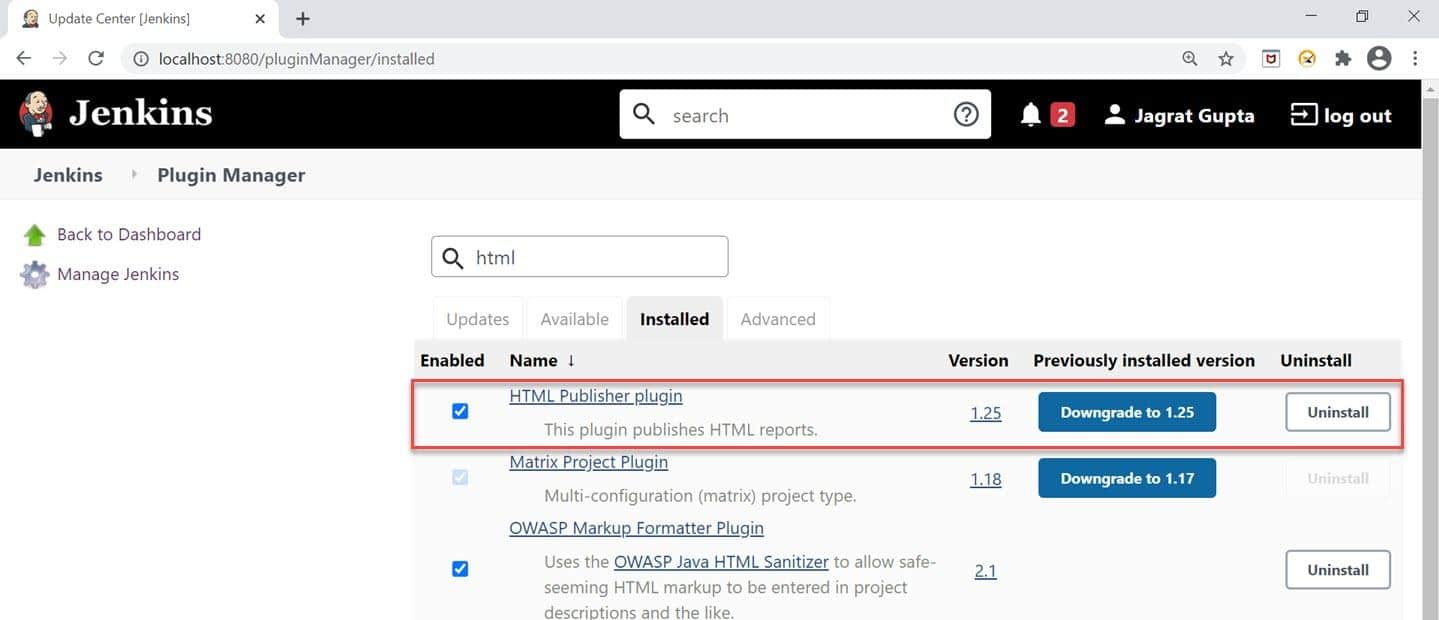Screen dimensions: 1439x620
Task: Uncheck the OWASP Markup Formatter Plugin checkbox
Action: click(460, 569)
